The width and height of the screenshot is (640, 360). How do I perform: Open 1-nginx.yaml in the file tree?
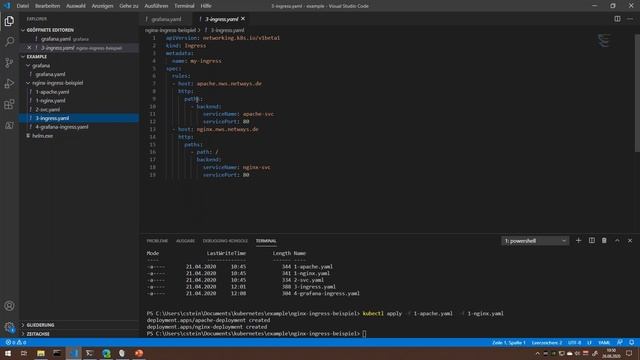(50, 100)
